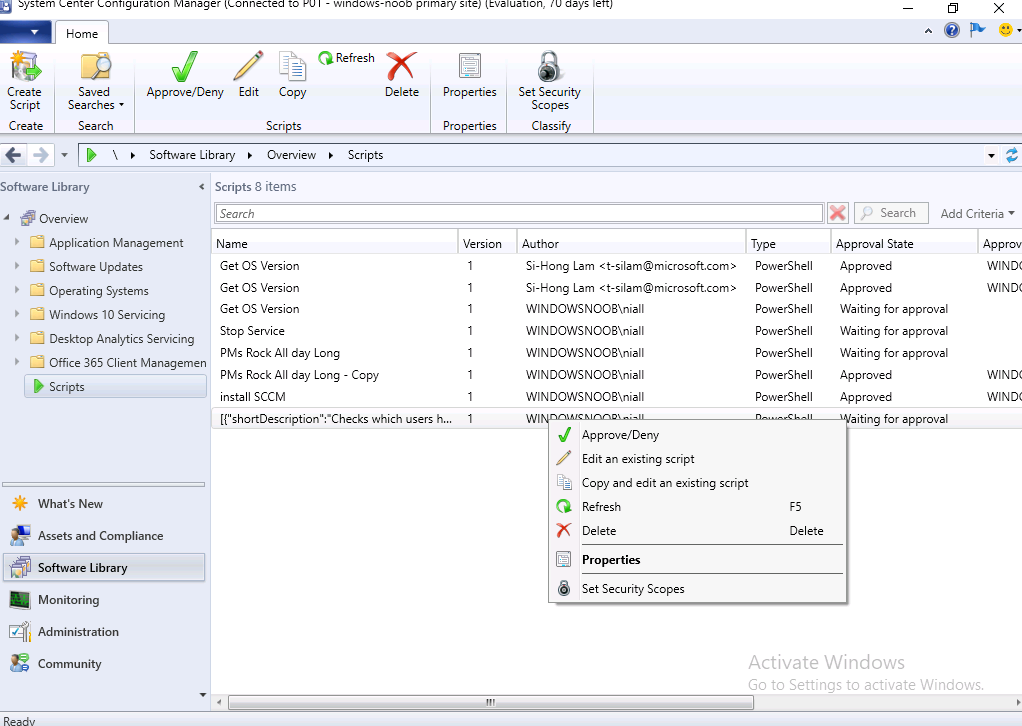Click the Scripts breadcrumb segment
The height and width of the screenshot is (726, 1022).
[x=365, y=155]
